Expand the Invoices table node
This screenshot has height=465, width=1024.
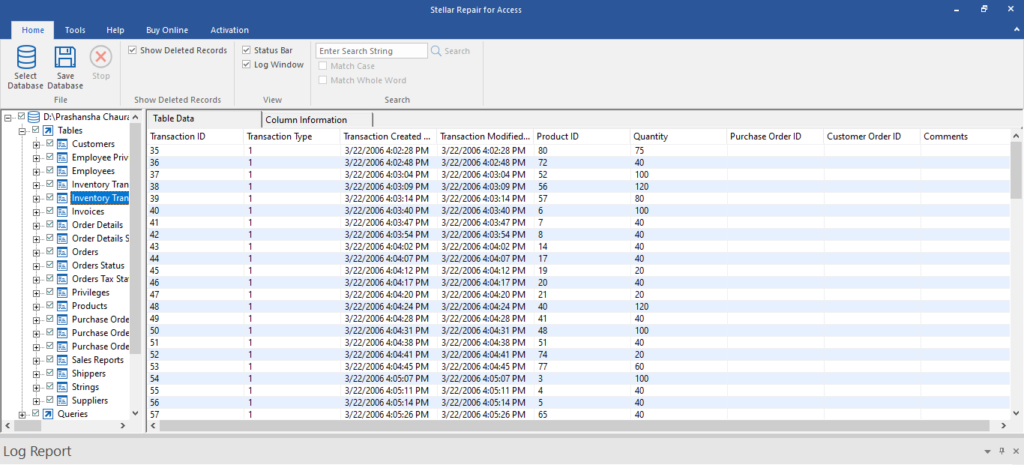(x=36, y=212)
